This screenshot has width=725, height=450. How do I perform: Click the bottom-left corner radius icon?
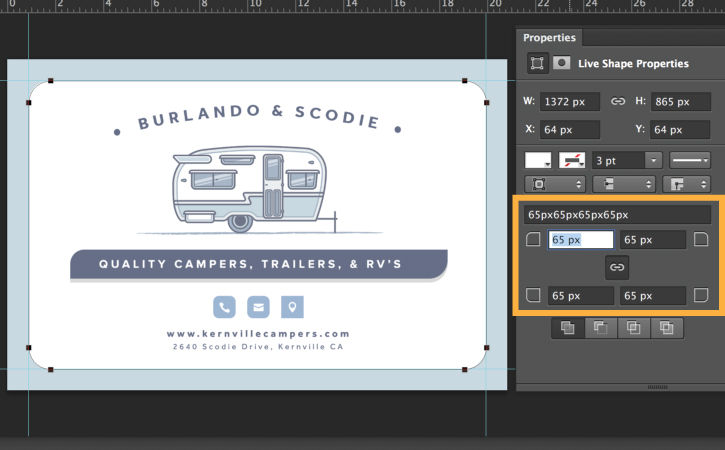click(533, 295)
